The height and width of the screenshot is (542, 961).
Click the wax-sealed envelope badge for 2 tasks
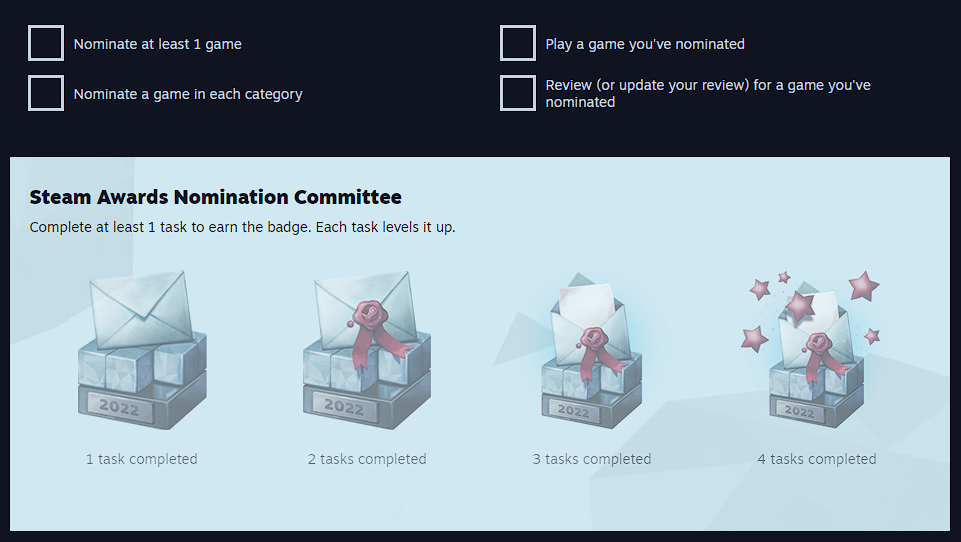tap(367, 350)
